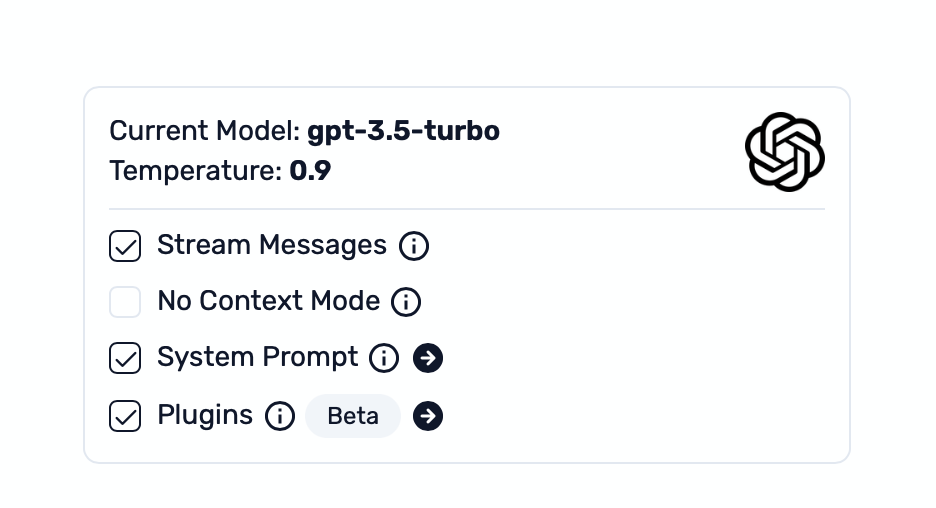Click the temperature value 0.9
Viewport: 936px width, 508px height.
(x=310, y=171)
